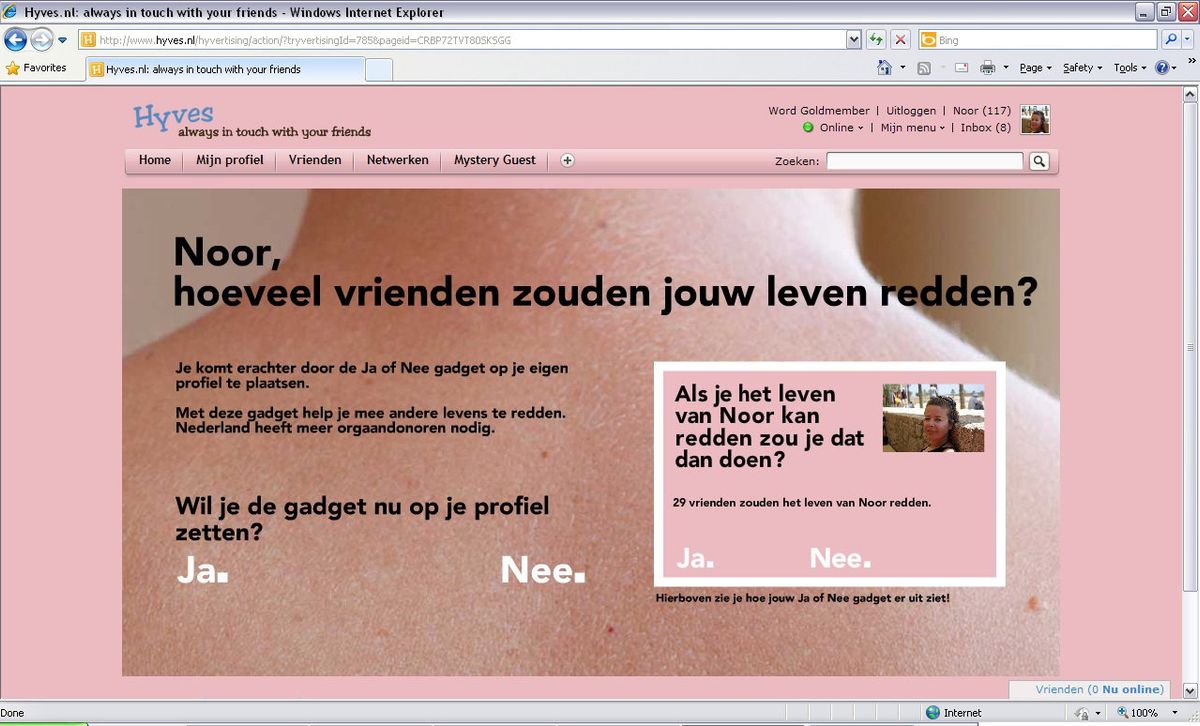
Task: Select the Hyves.nl browser tab
Action: click(225, 69)
